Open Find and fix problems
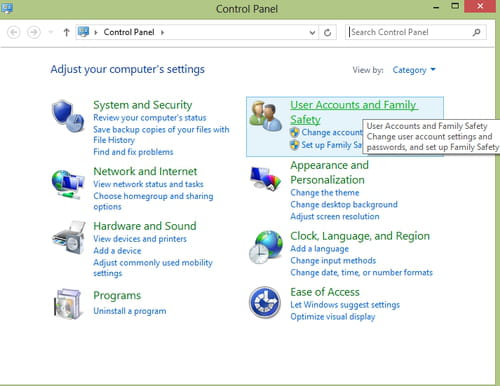Image resolution: width=500 pixels, height=386 pixels. [133, 152]
